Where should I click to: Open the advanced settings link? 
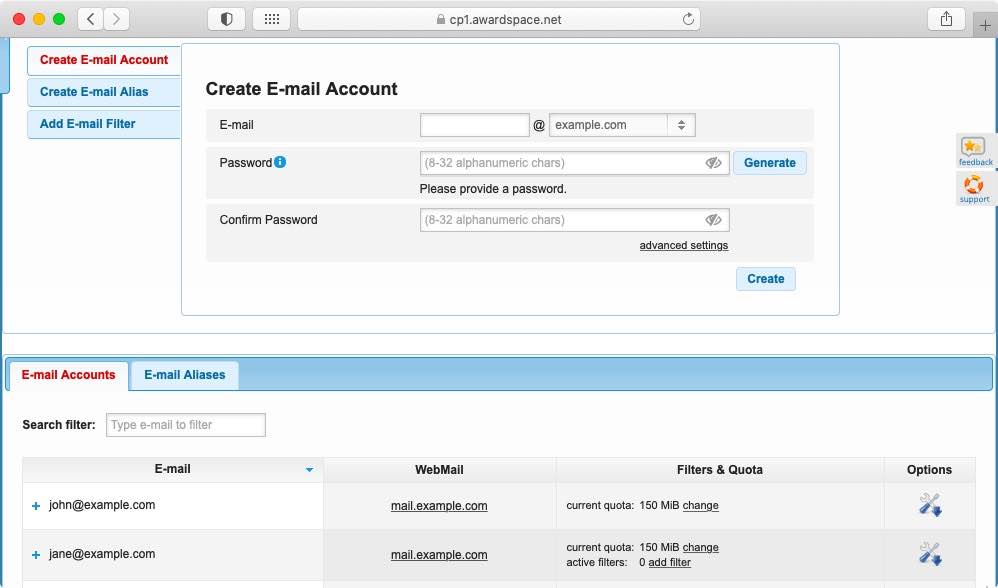click(x=683, y=245)
